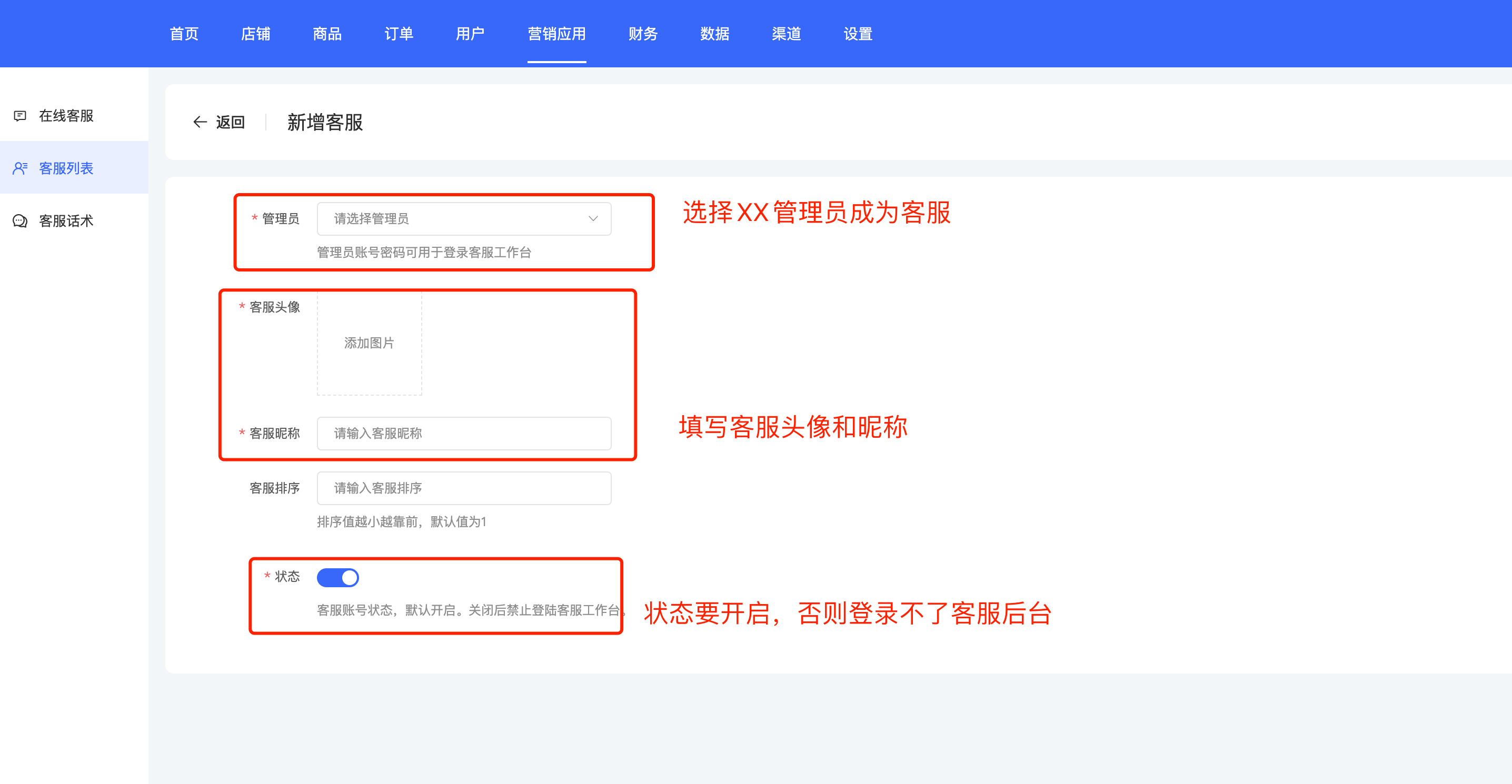Toggle the 状态 switch off
The width and height of the screenshot is (1512, 784).
(337, 577)
